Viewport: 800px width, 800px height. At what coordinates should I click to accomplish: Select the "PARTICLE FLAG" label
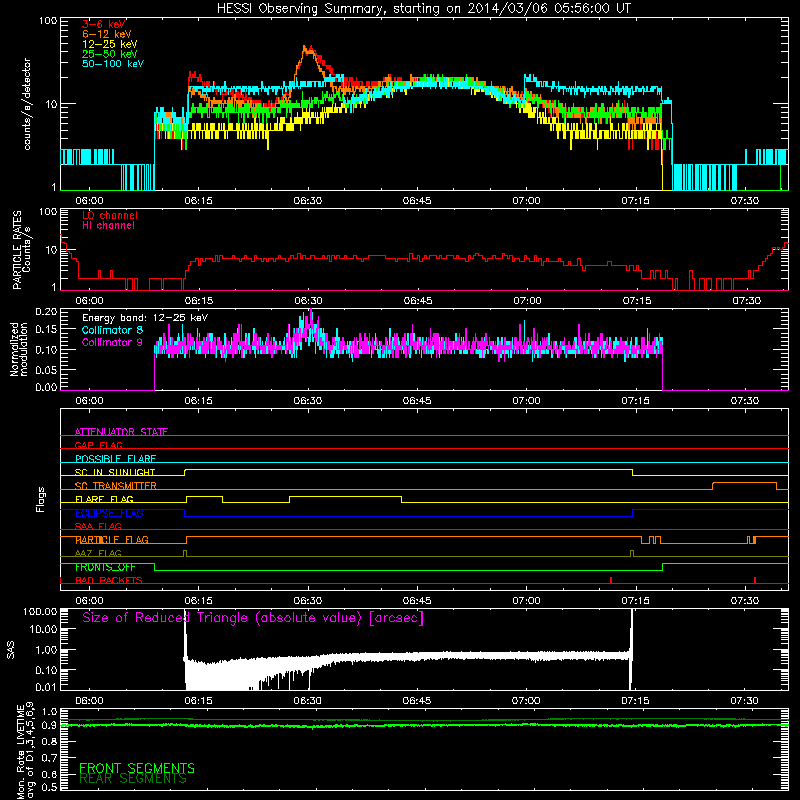tap(112, 540)
